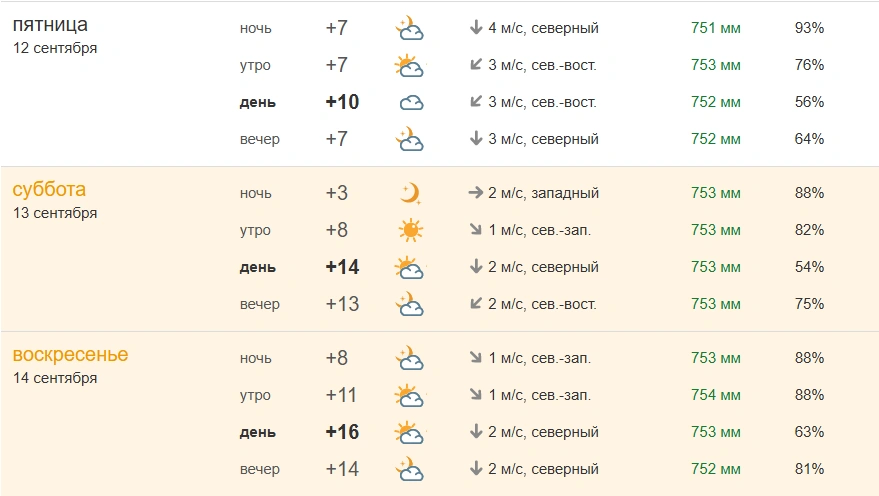Image resolution: width=879 pixels, height=496 pixels.
Task: Click the 14 сентября date label
Action: (55, 378)
